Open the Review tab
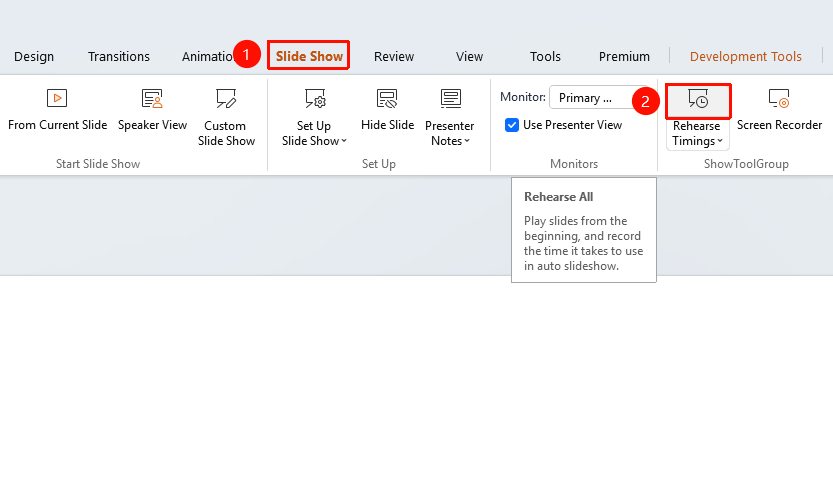 coord(394,56)
